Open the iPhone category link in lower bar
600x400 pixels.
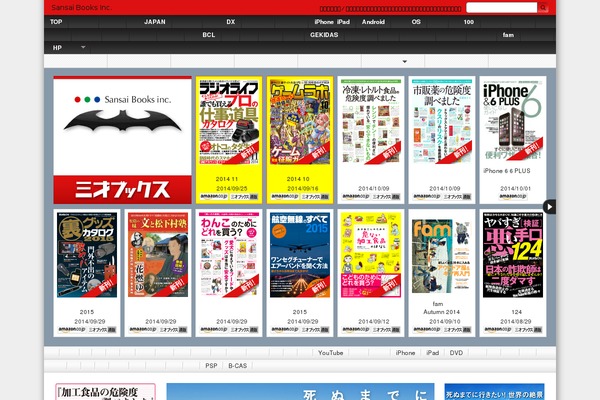pyautogui.click(x=405, y=353)
